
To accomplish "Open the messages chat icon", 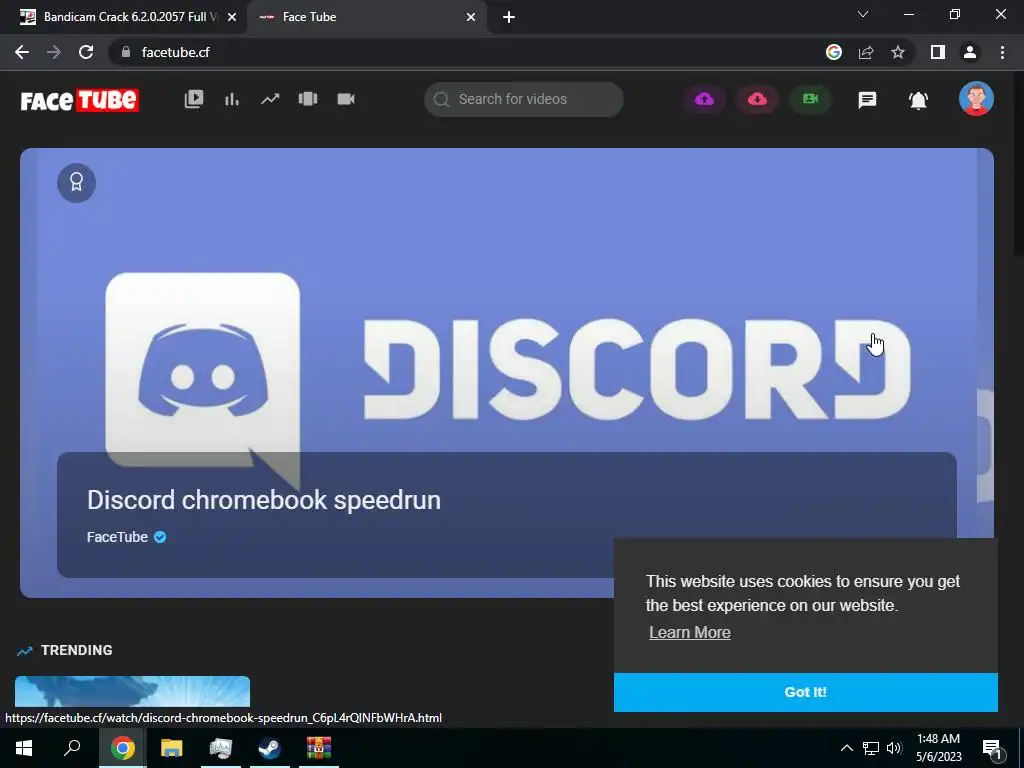I will coord(867,100).
